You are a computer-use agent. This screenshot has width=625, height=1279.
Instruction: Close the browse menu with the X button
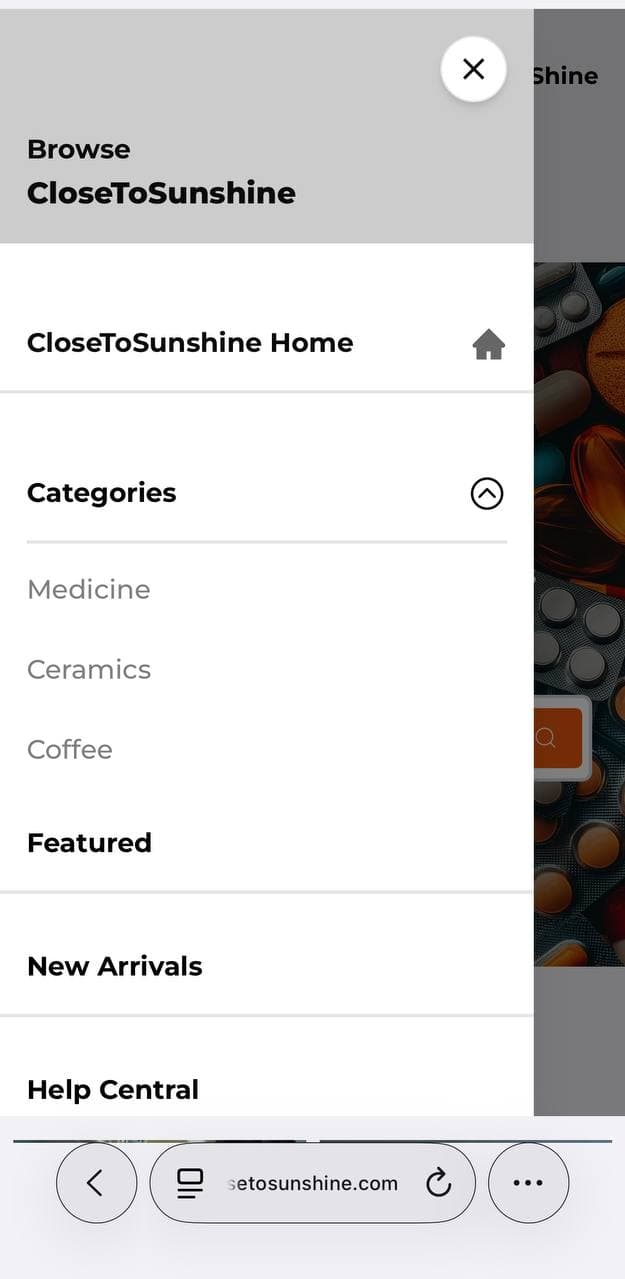coord(473,69)
